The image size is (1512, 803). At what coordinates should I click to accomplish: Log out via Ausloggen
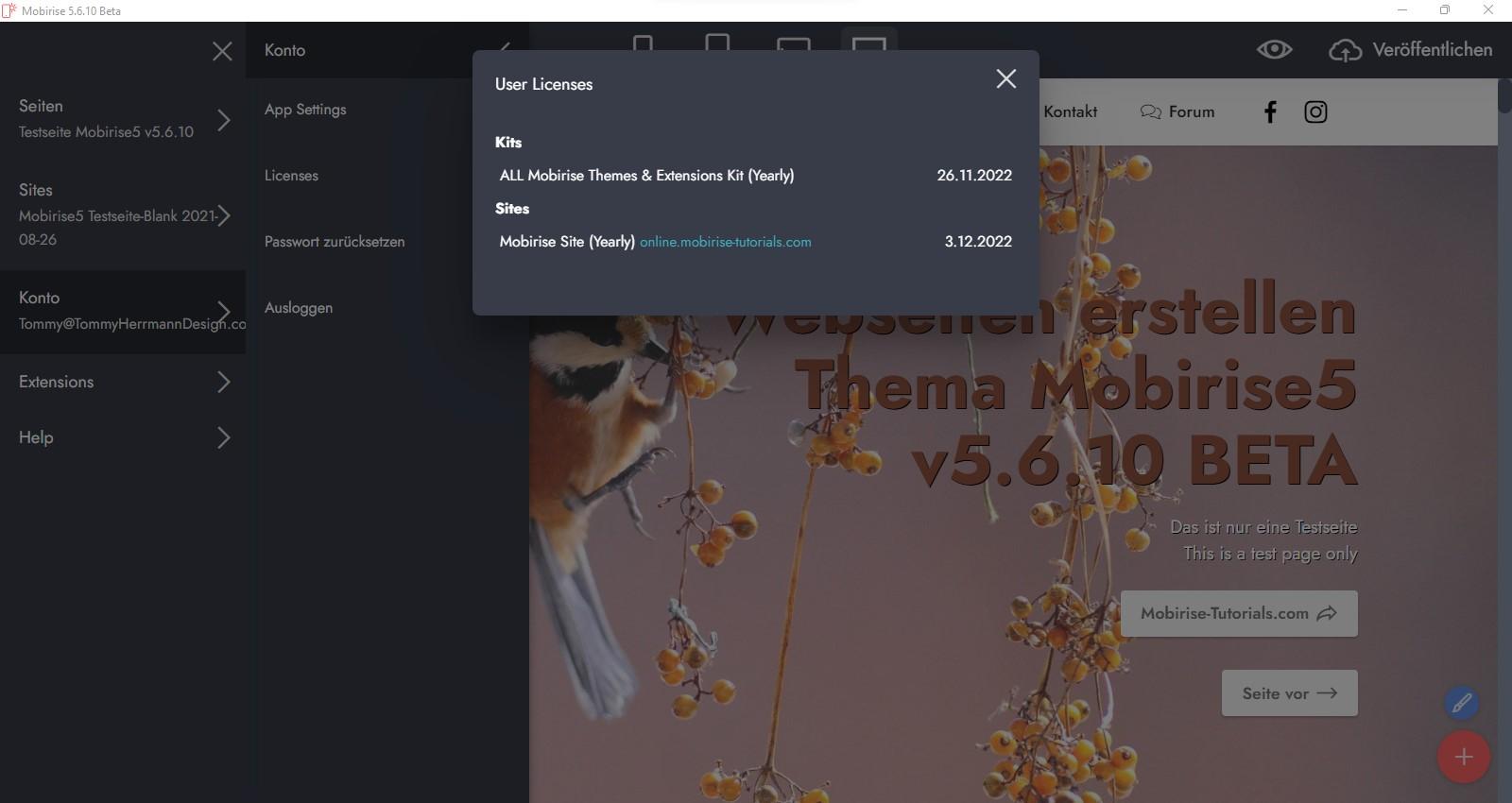coord(299,308)
